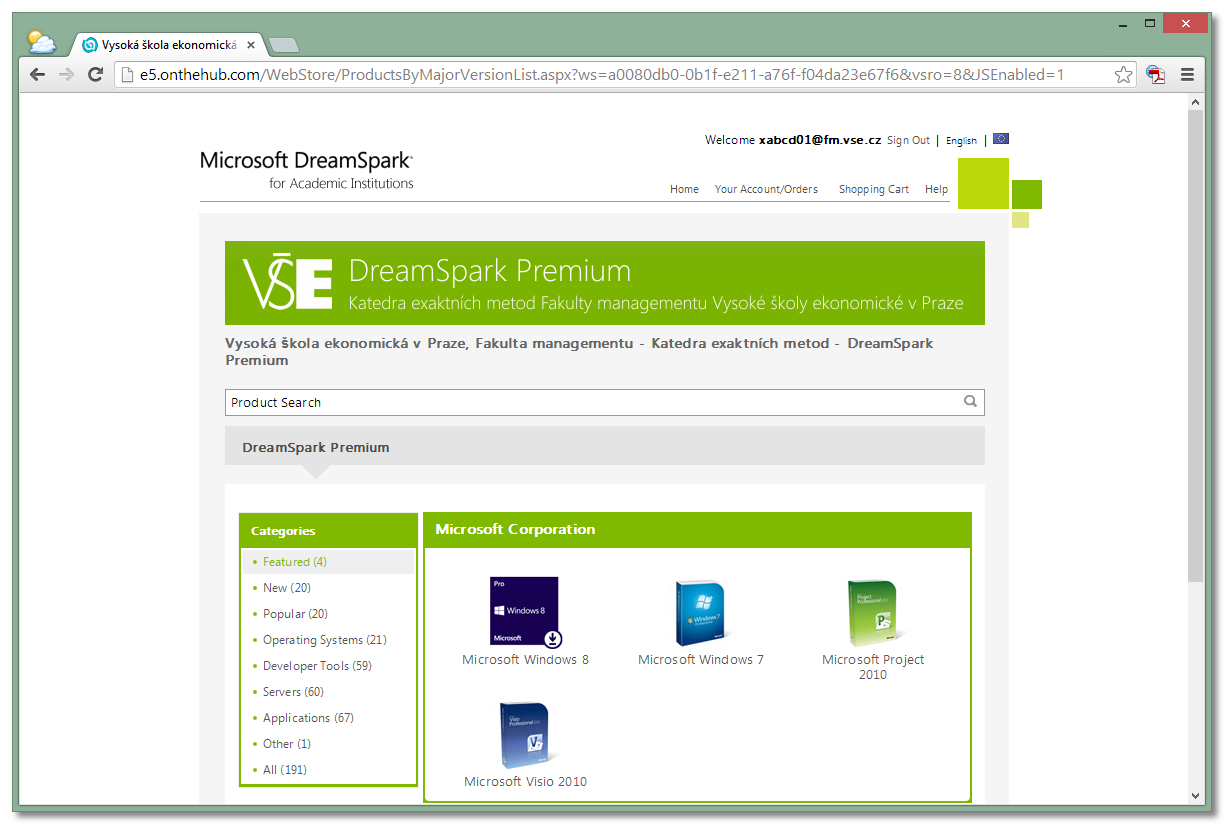Open the Help menu item
1225x825 pixels.
tap(936, 189)
